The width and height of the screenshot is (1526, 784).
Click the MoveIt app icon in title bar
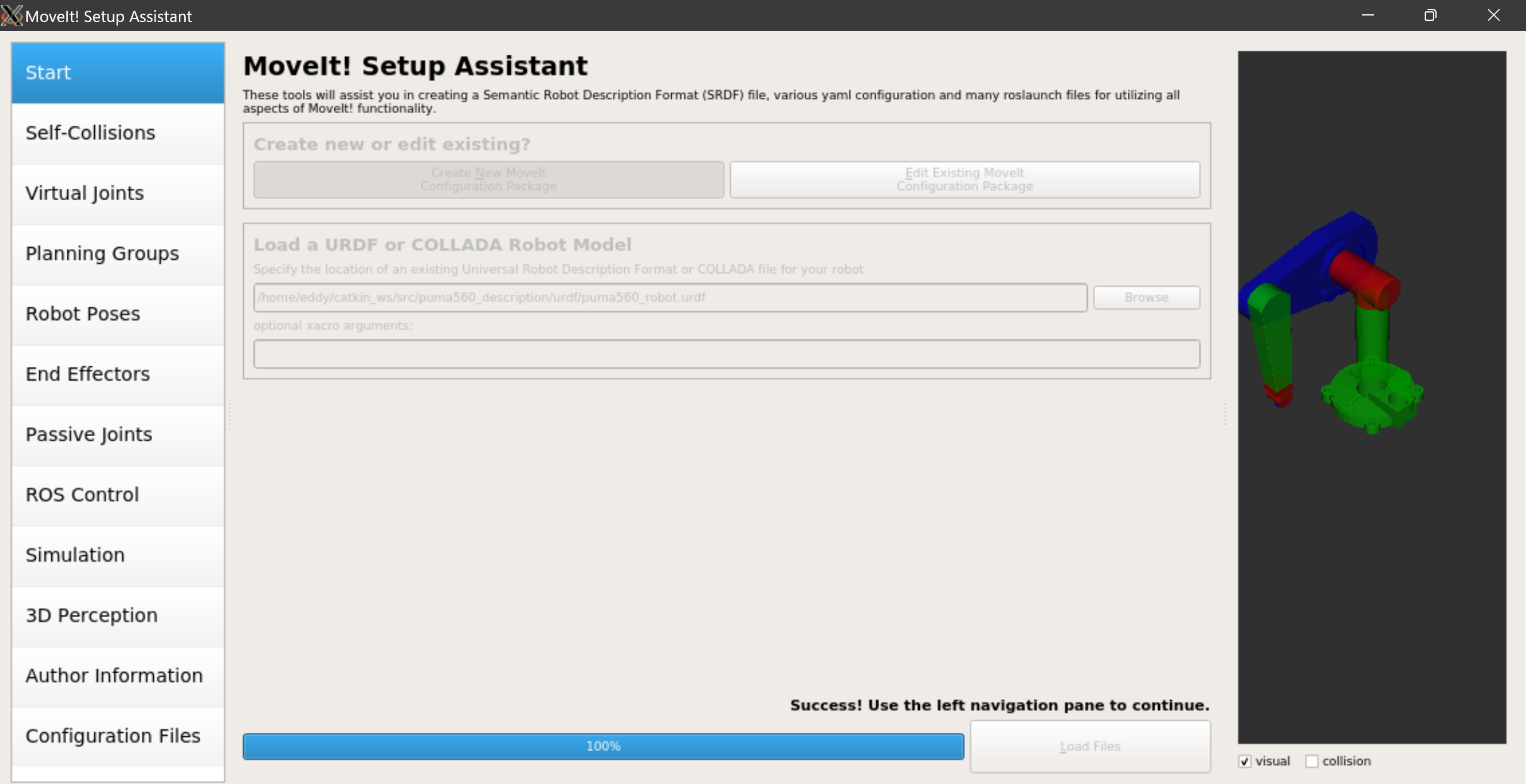pyautogui.click(x=12, y=15)
